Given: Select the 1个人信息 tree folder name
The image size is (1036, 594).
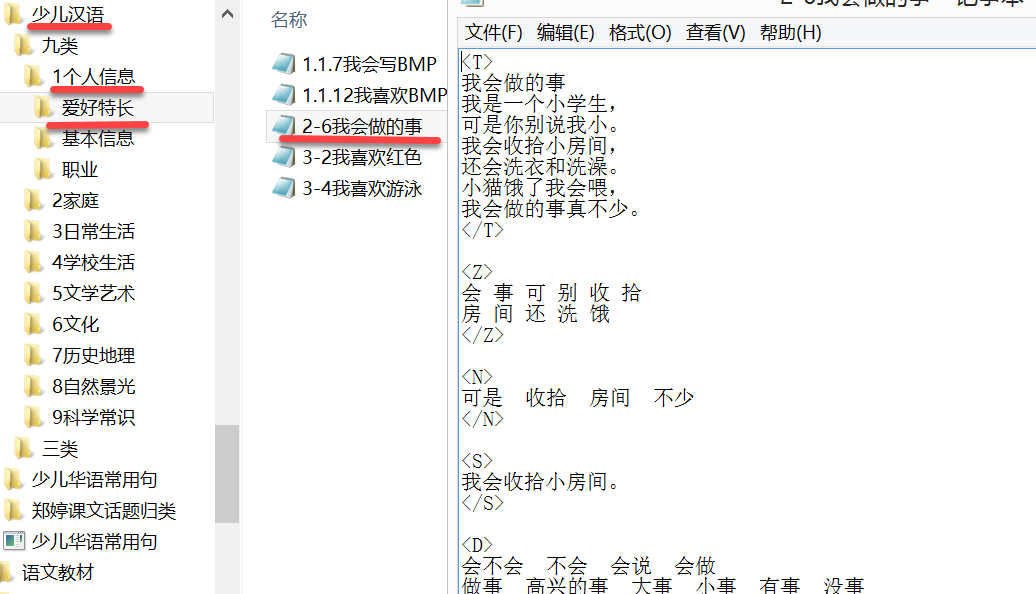Looking at the screenshot, I should click(93, 76).
